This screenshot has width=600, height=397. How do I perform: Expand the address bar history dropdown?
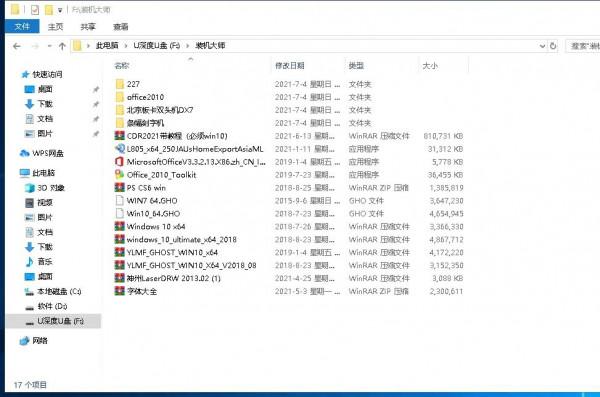(x=542, y=46)
